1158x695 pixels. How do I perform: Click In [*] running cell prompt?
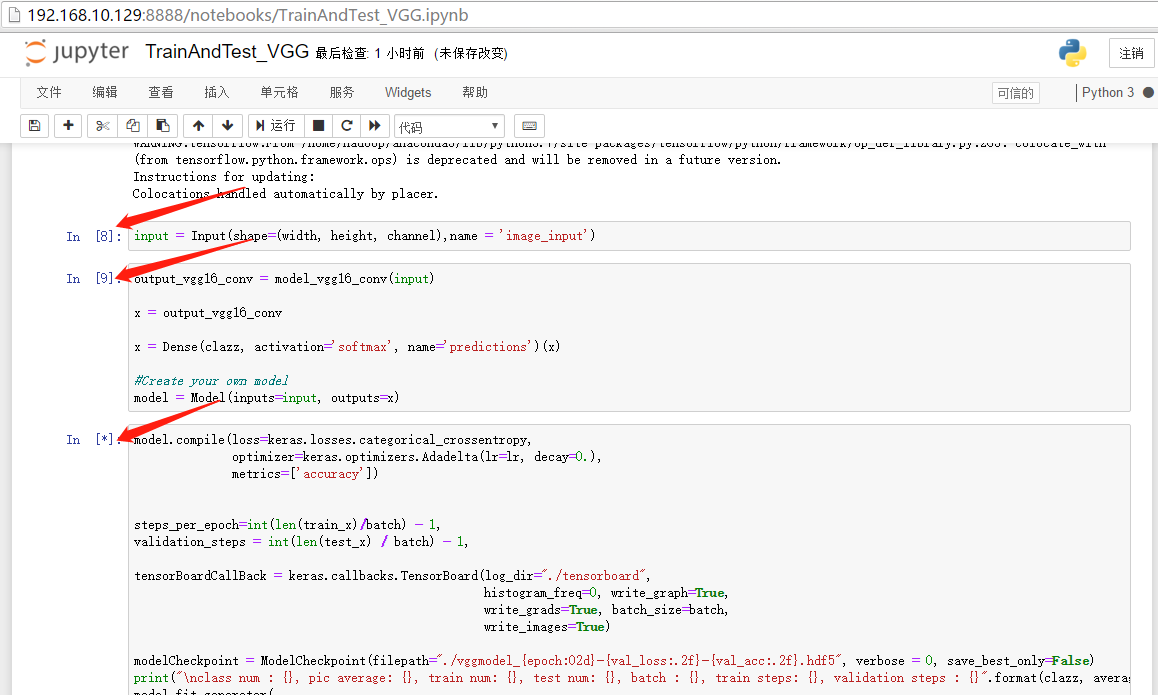93,439
